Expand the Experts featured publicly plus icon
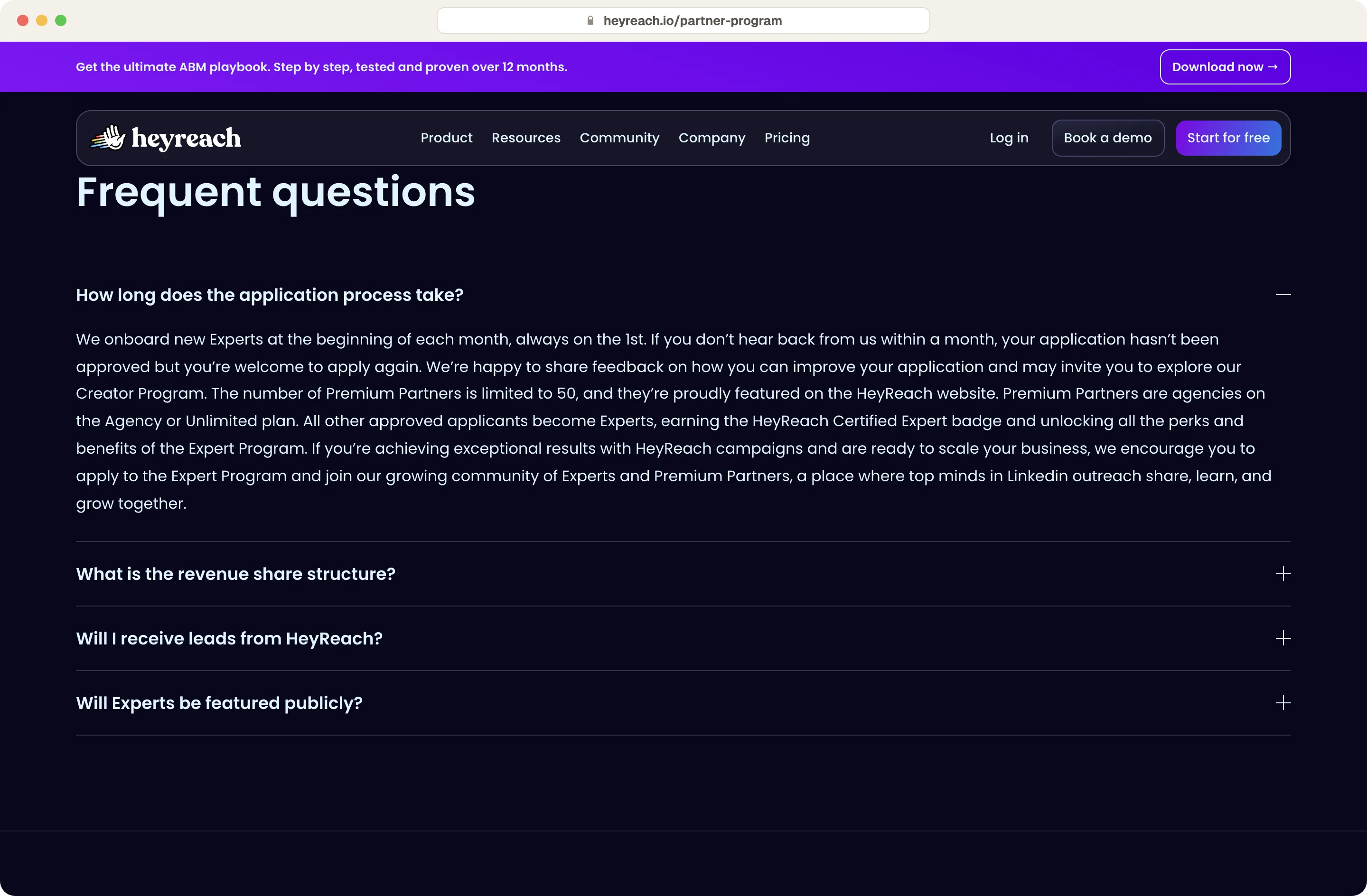 pyautogui.click(x=1283, y=703)
